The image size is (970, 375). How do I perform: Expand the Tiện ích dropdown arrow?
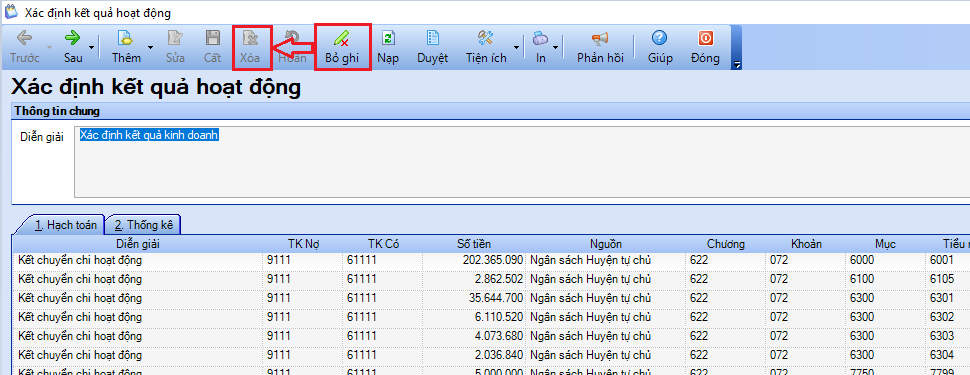(x=516, y=47)
